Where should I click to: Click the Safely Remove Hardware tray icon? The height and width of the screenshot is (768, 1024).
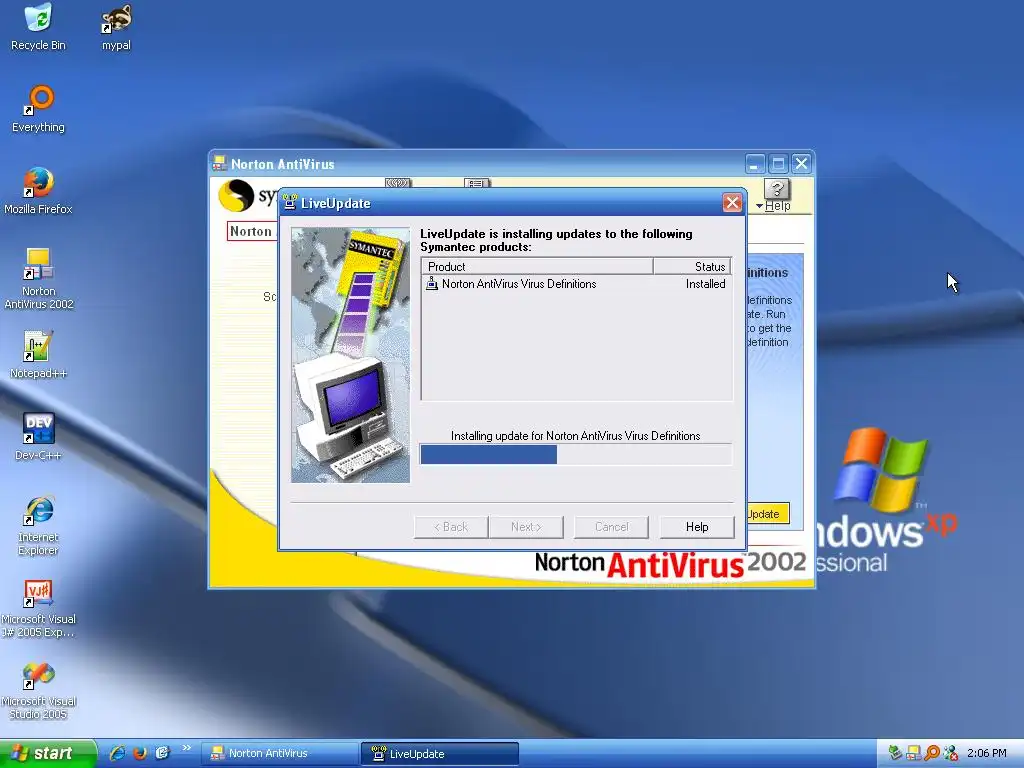895,753
